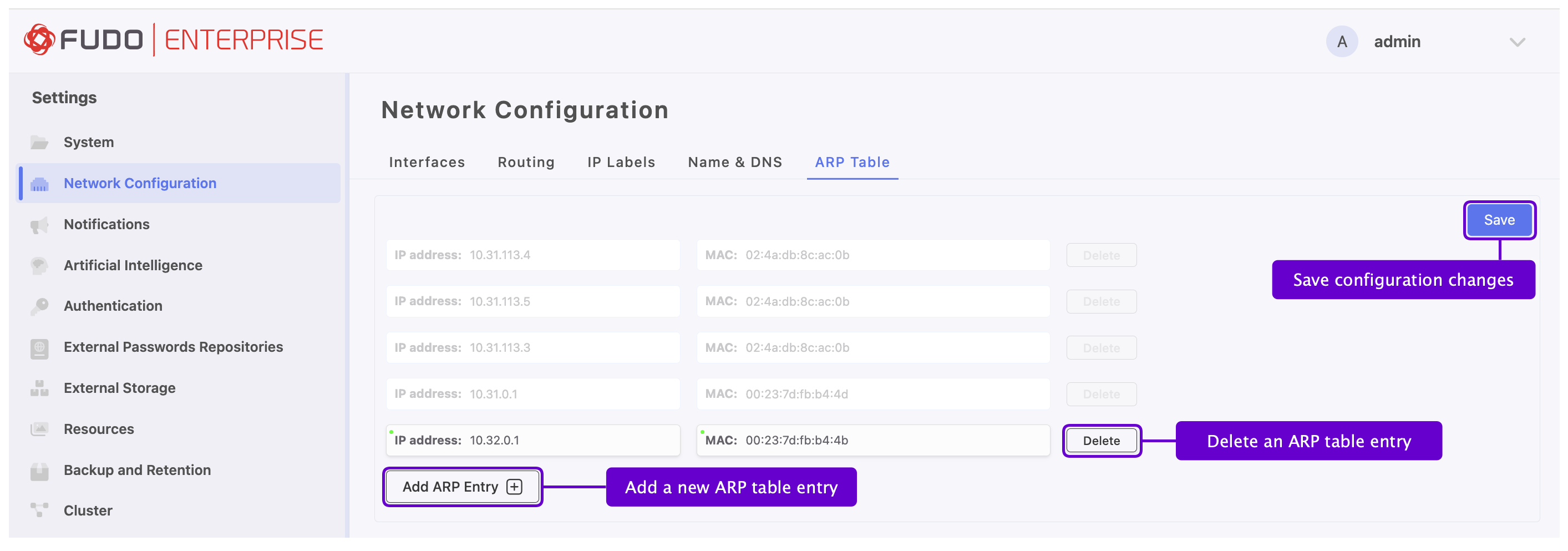Viewport: 1568px width, 551px height.
Task: Open Notifications in the settings sidebar
Action: click(x=106, y=225)
